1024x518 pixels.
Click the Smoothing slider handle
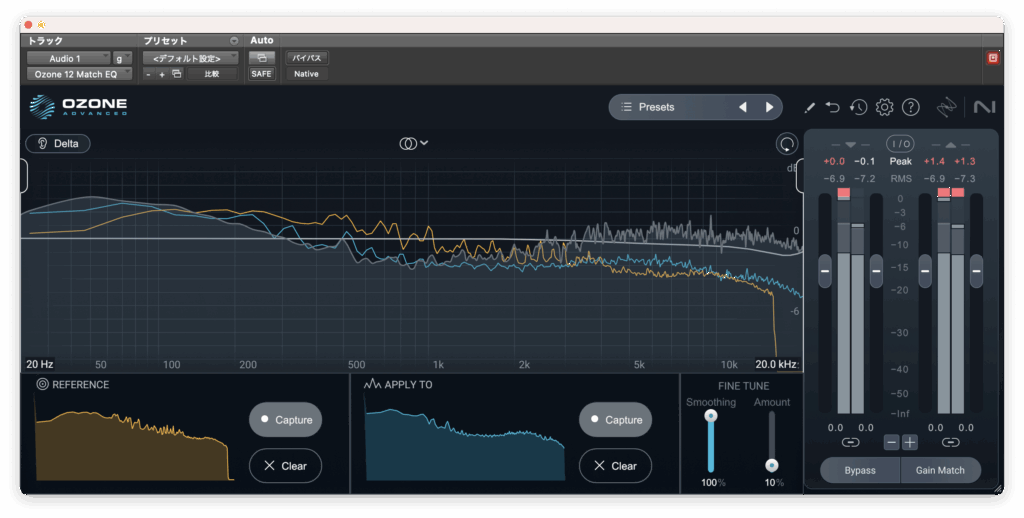tap(711, 416)
